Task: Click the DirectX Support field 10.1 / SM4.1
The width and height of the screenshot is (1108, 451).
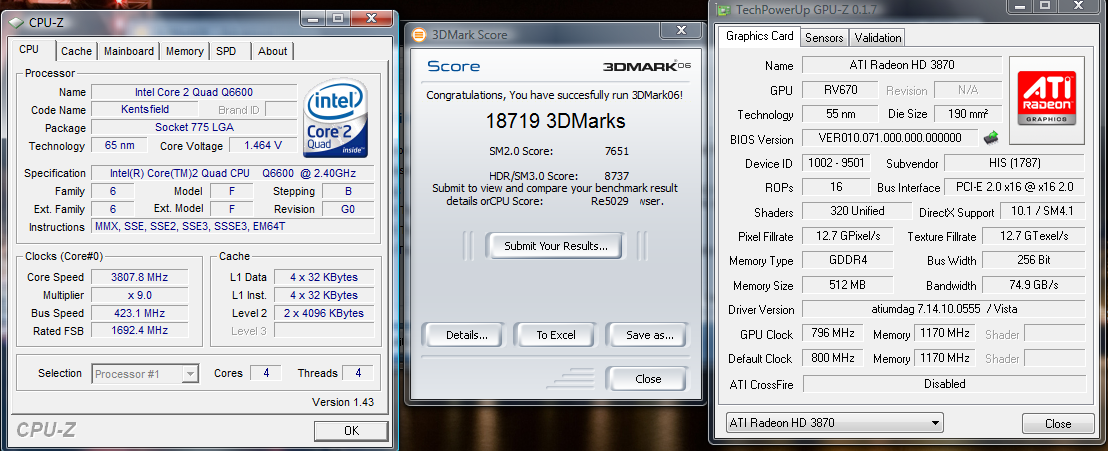Action: tap(1042, 212)
